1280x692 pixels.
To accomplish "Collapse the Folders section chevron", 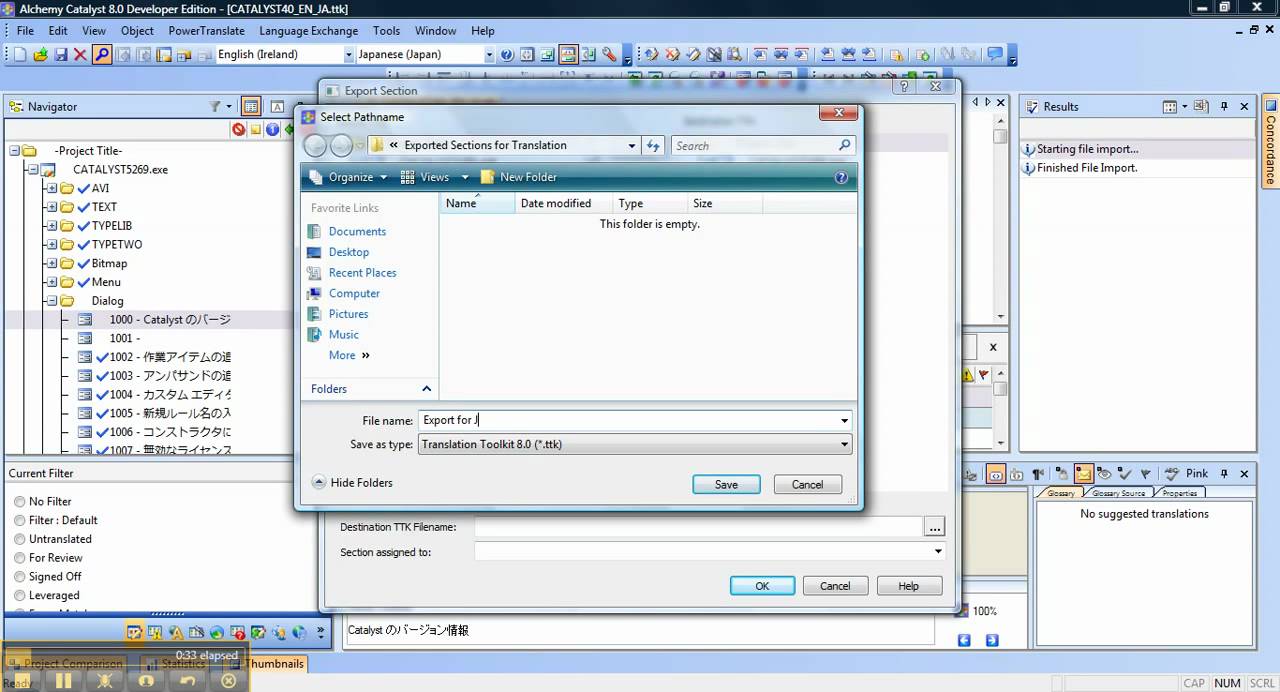I will pyautogui.click(x=426, y=389).
